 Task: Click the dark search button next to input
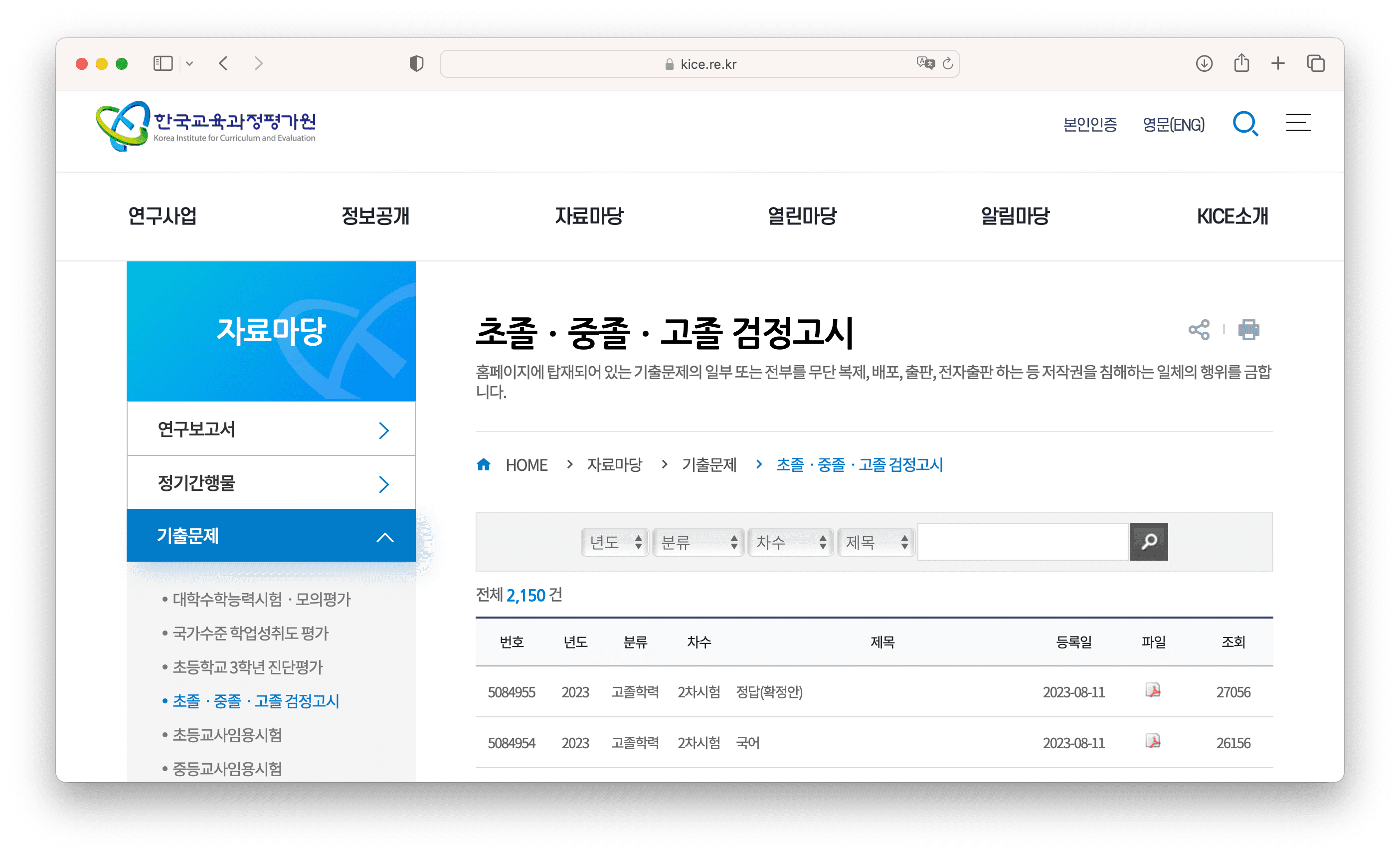[1148, 542]
